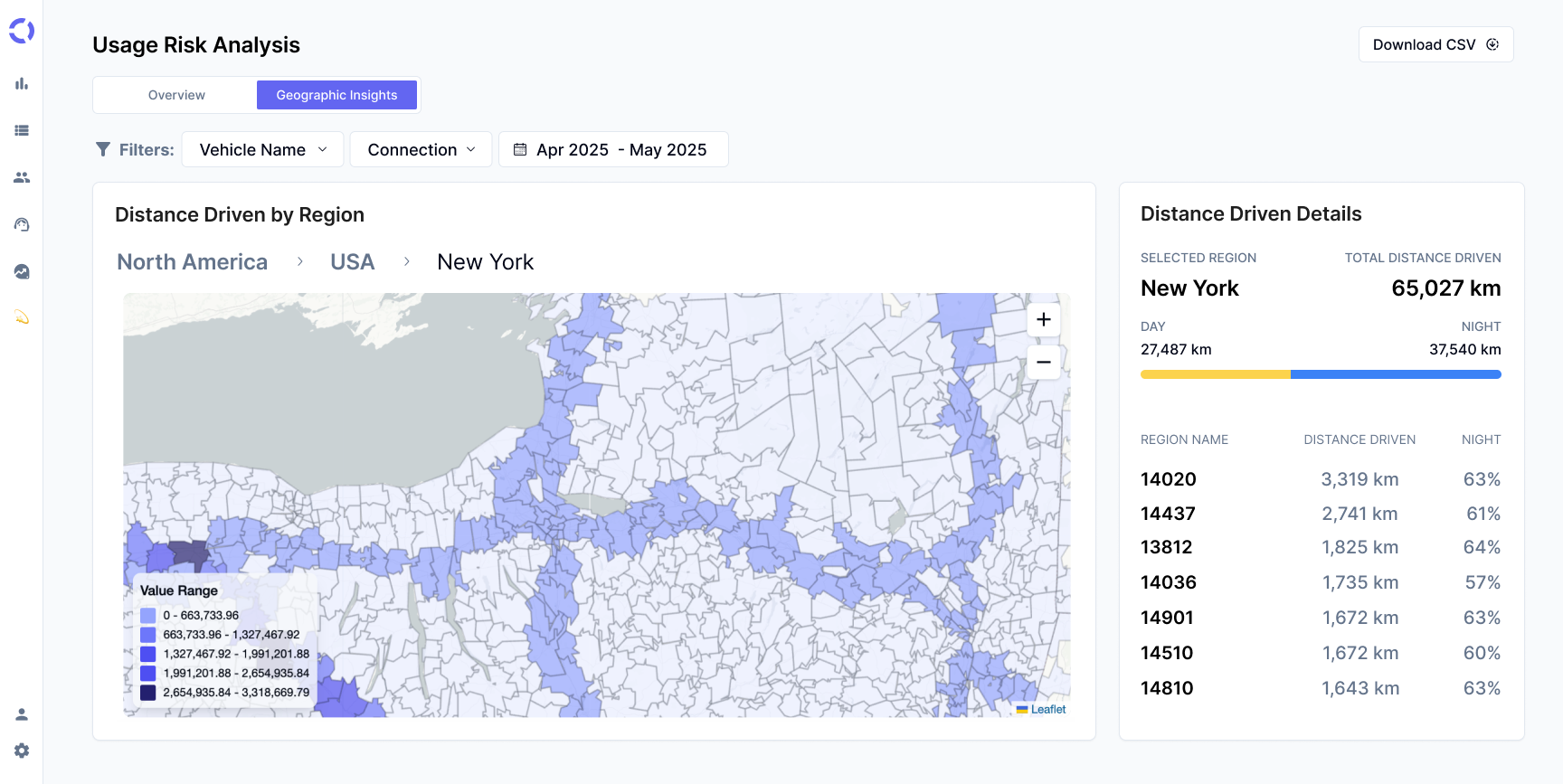Download the CSV report

tap(1435, 44)
